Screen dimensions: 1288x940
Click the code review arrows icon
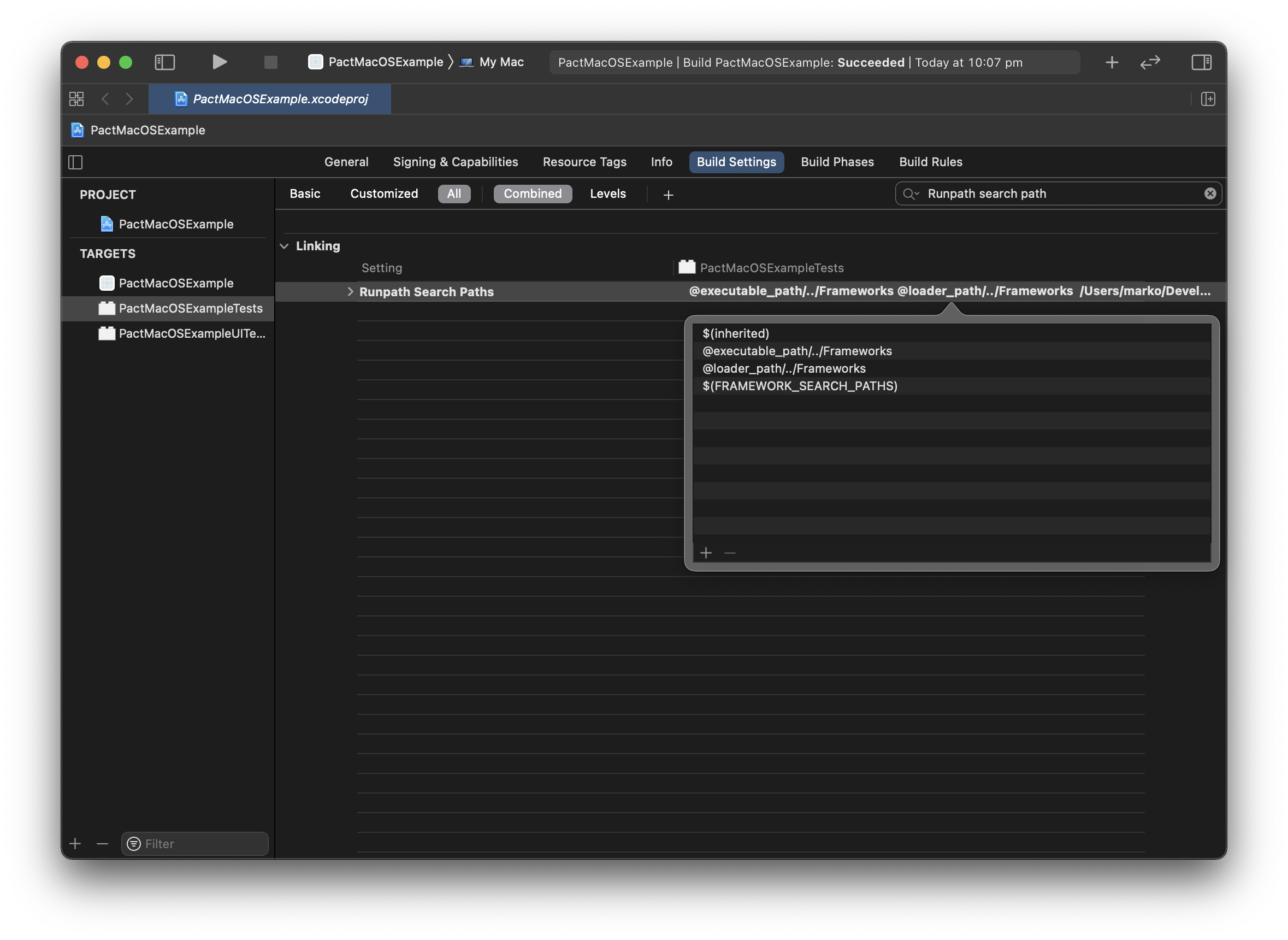tap(1150, 62)
